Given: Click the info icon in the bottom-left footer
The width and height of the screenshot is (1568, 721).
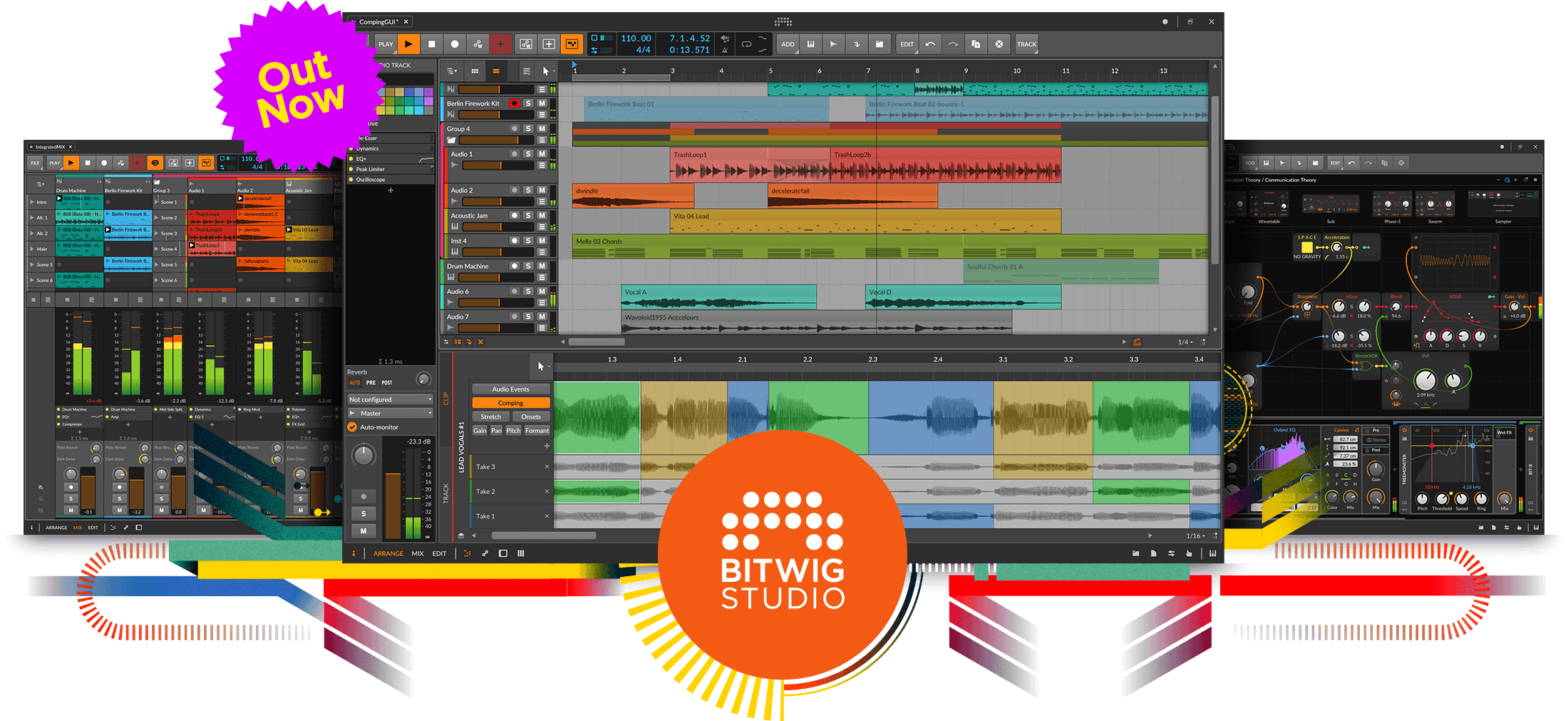Looking at the screenshot, I should [354, 553].
